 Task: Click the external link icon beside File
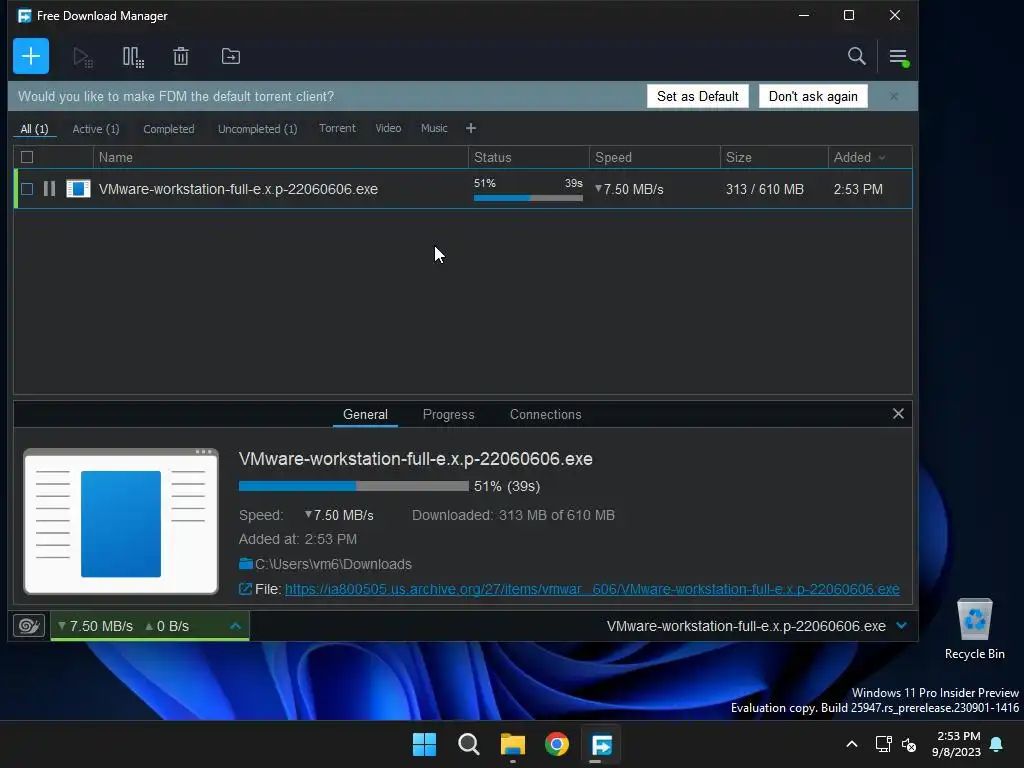[x=245, y=589]
